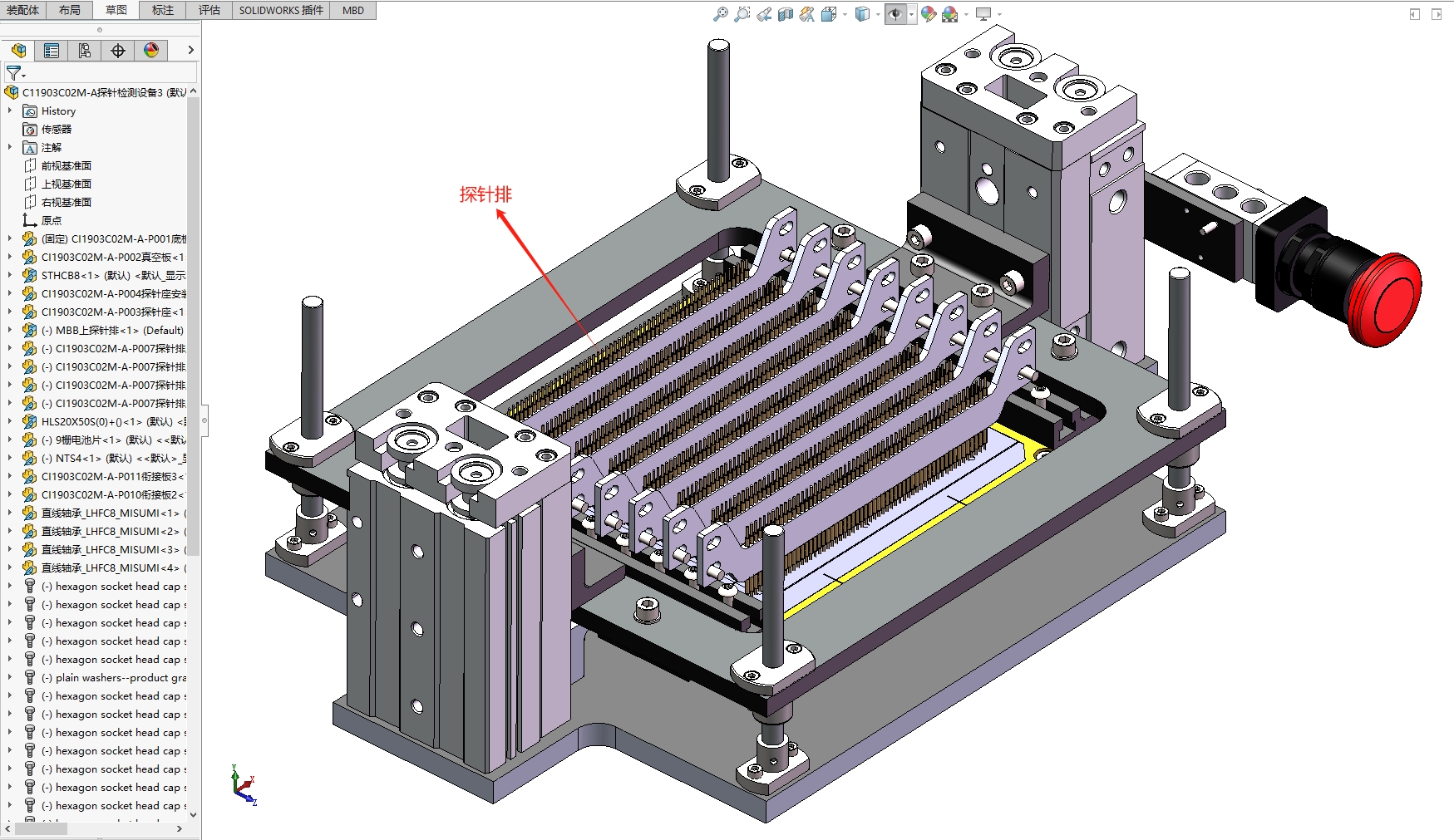Switch to the DisplayManager color ball tab
Image resolution: width=1454 pixels, height=840 pixels.
coord(151,51)
